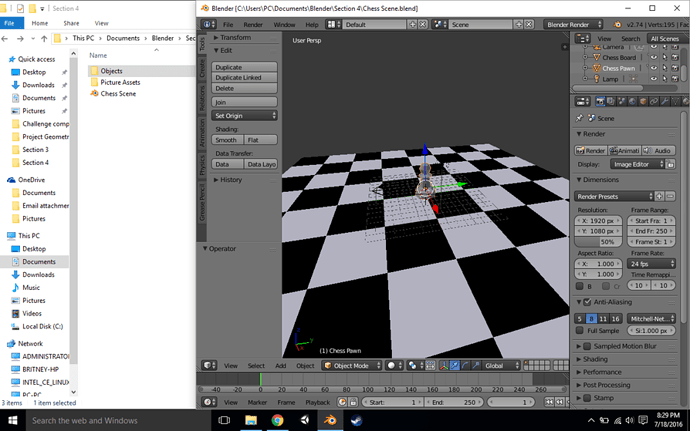The image size is (690, 431).
Task: Click the Smooth shading button
Action: pos(227,140)
